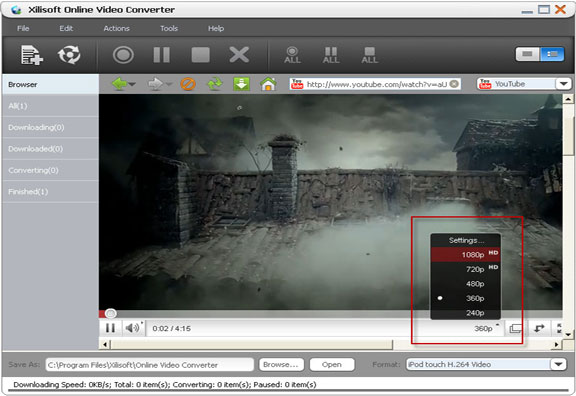This screenshot has width=576, height=396.
Task: Click the horizontal scrollbar right arrow
Action: pyautogui.click(x=557, y=344)
